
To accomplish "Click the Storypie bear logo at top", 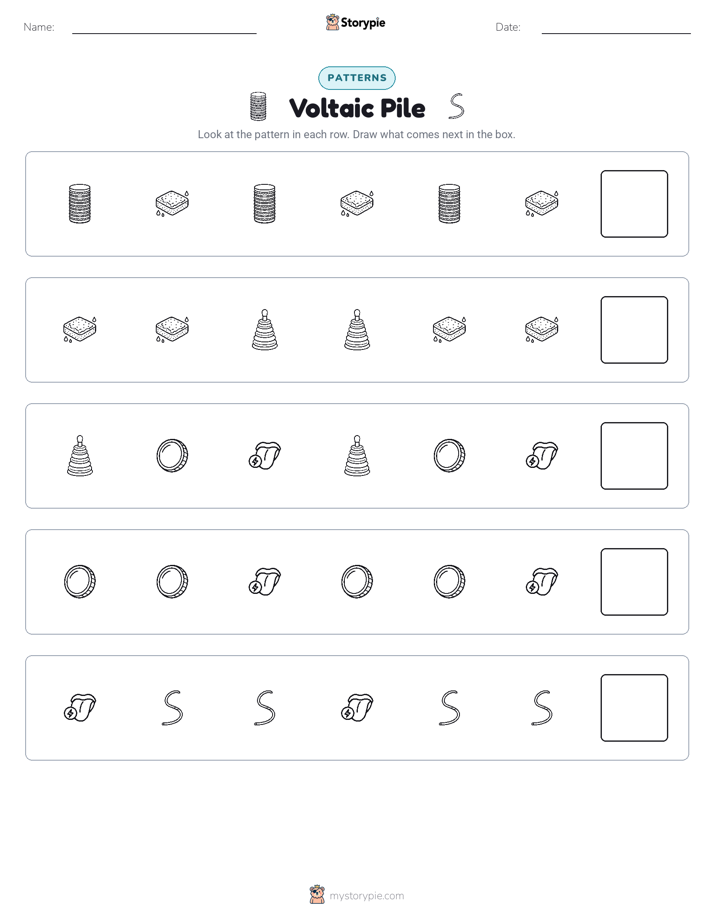I will click(x=332, y=22).
